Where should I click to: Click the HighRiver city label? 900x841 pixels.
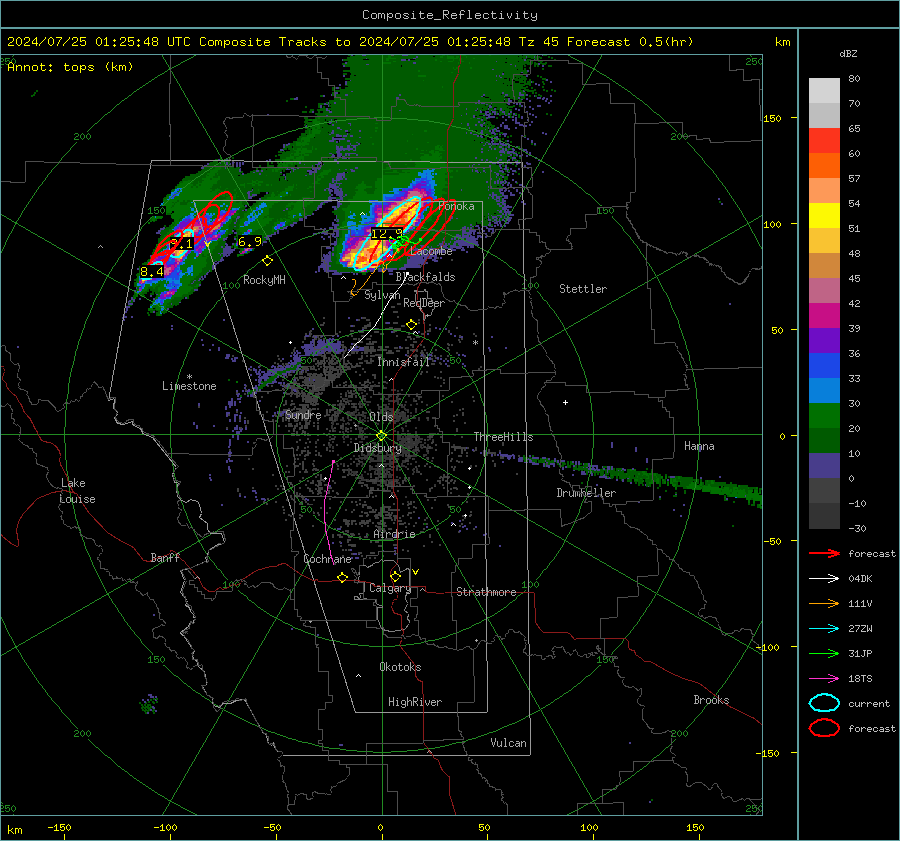tap(415, 702)
